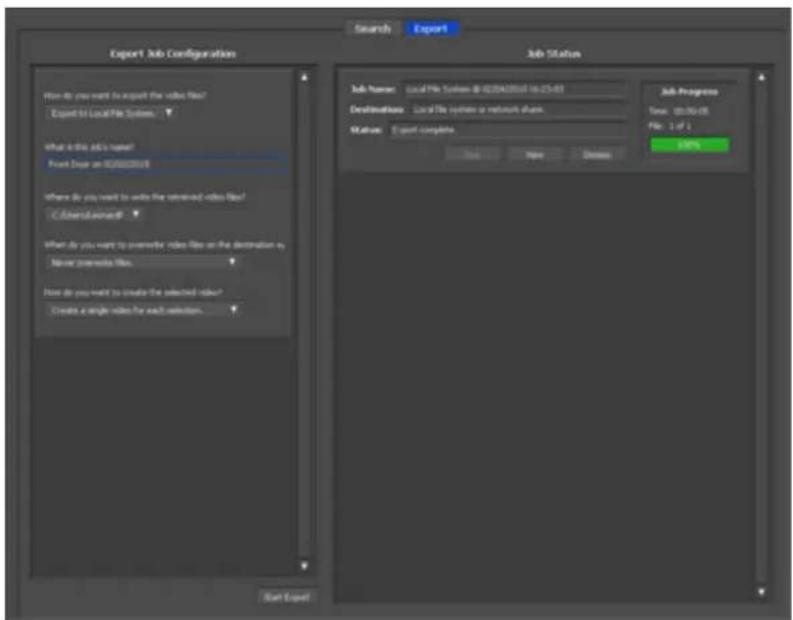Click the Status 'Export complete' field

pyautogui.click(x=507, y=130)
